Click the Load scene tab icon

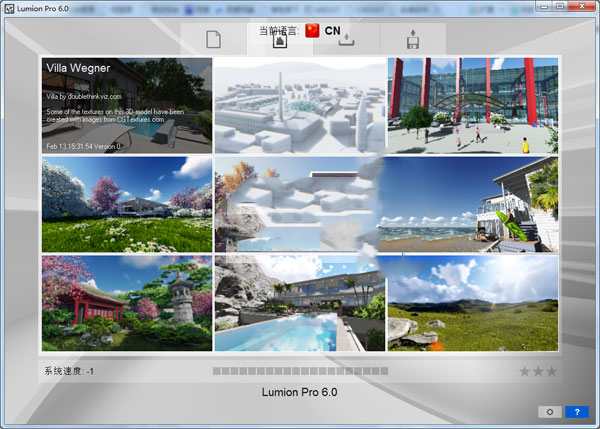(346, 40)
